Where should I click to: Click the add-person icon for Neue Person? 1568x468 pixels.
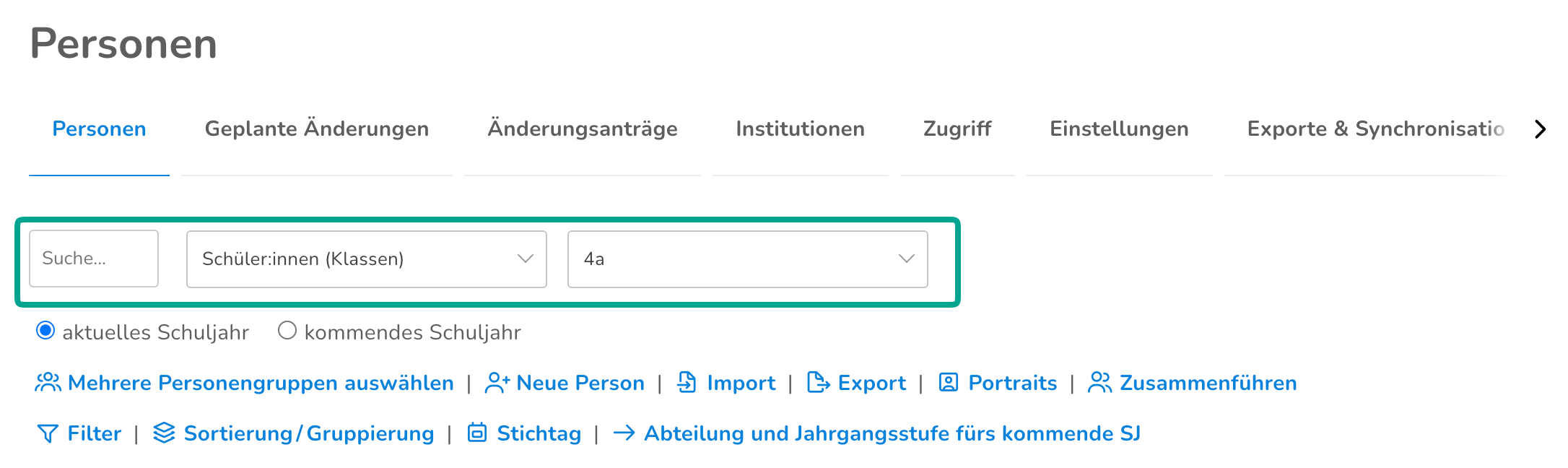pyautogui.click(x=497, y=383)
